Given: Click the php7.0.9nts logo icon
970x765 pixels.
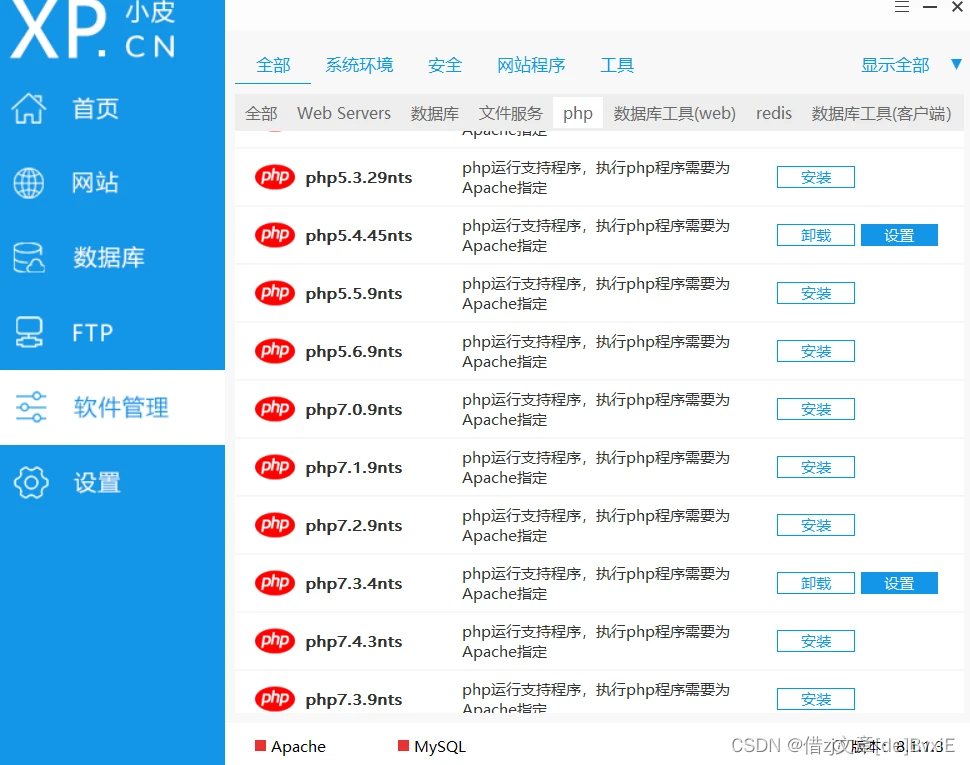Looking at the screenshot, I should [275, 409].
